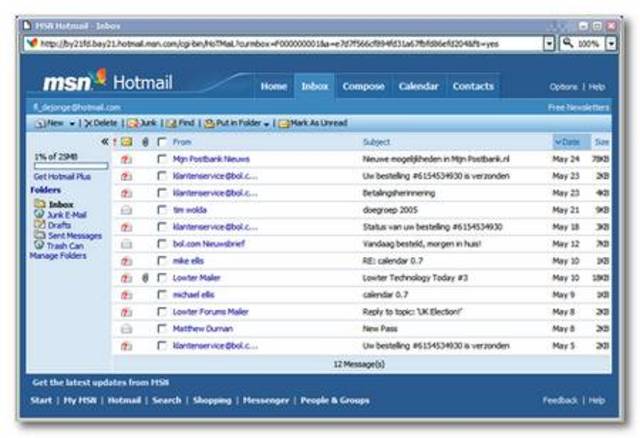Sort by the priority exclamation column
640x438 pixels.
coord(115,142)
